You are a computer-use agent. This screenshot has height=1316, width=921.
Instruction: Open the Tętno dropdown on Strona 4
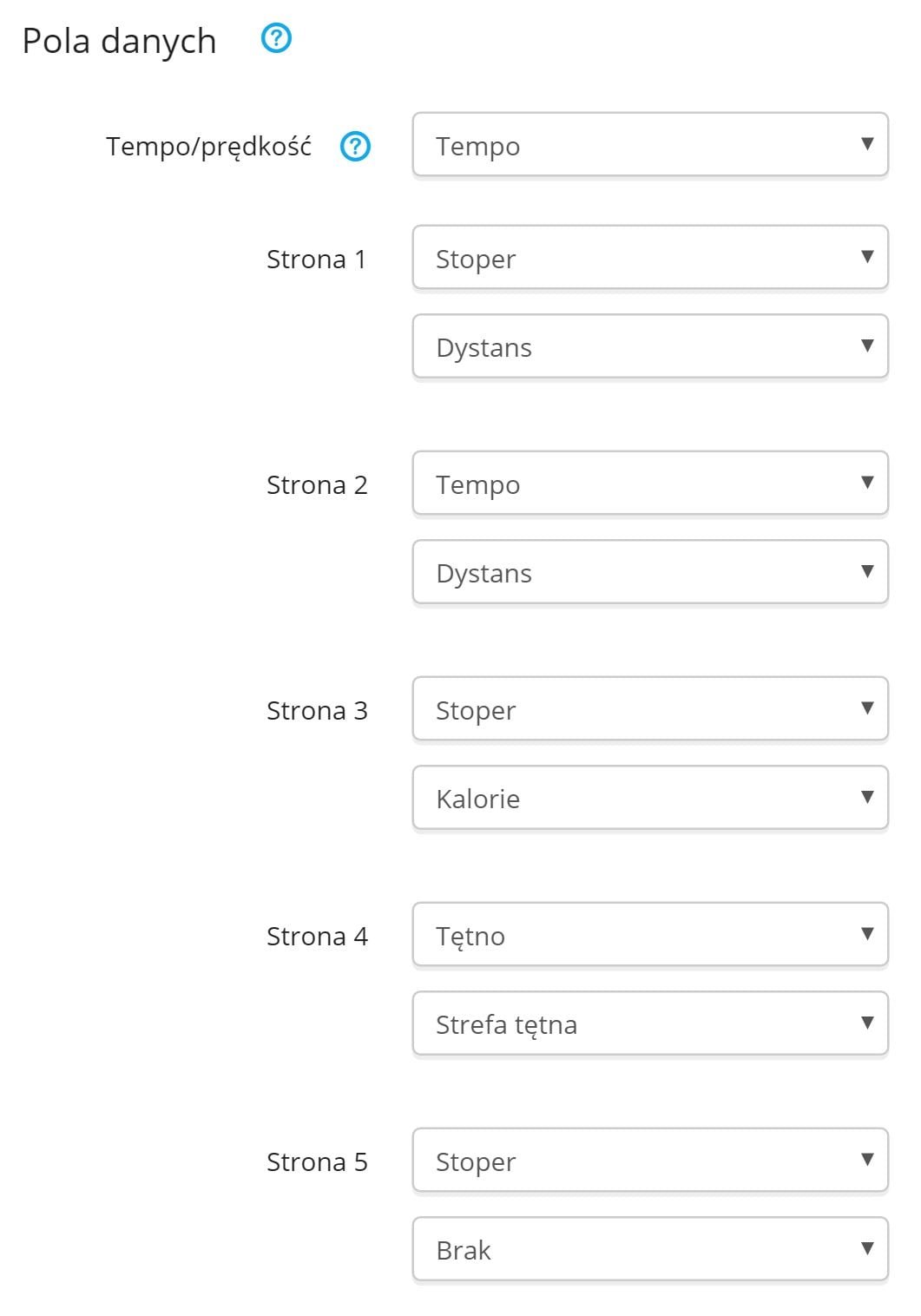tap(650, 934)
